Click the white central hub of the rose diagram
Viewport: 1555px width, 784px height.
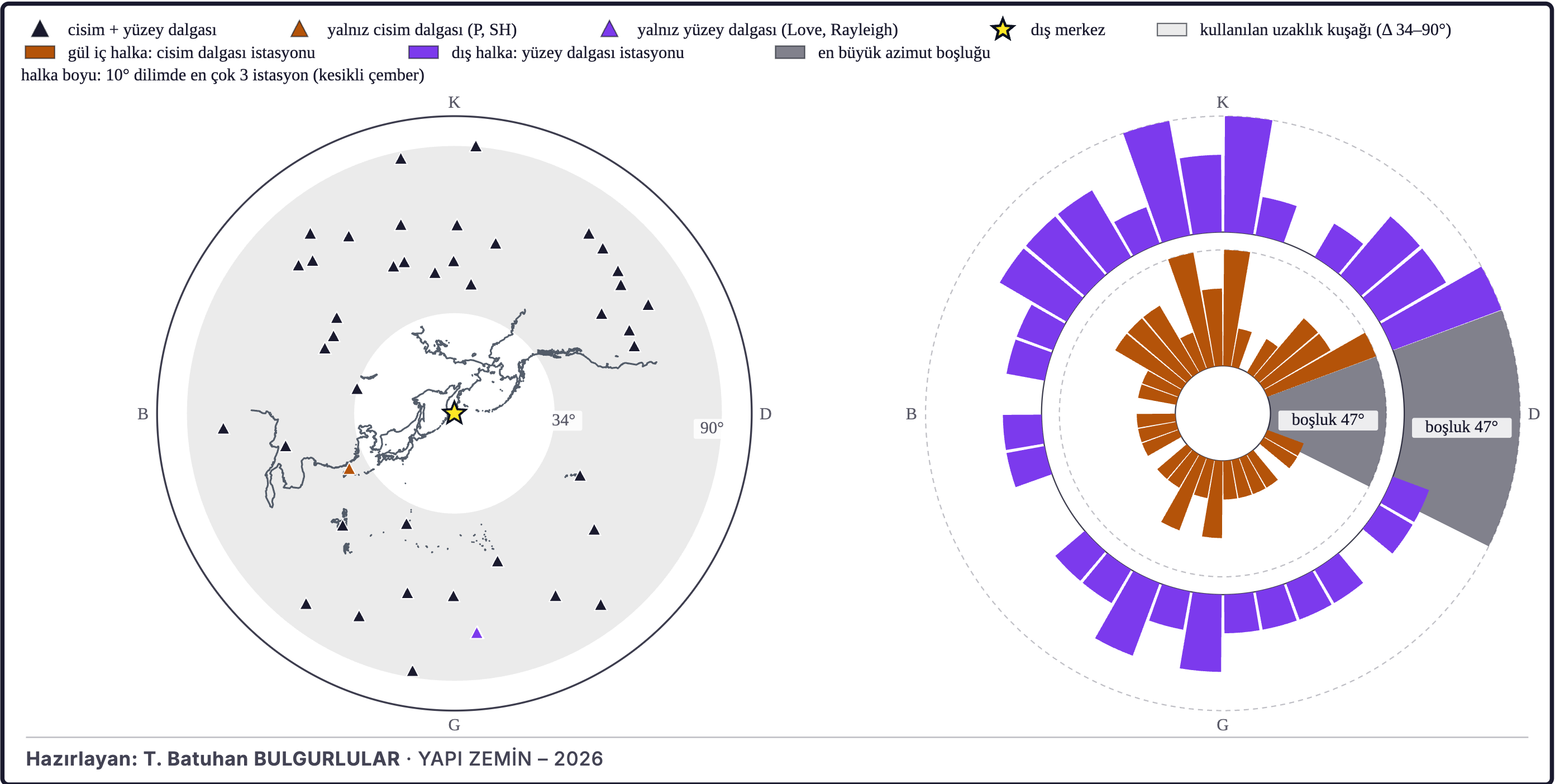(x=1223, y=413)
